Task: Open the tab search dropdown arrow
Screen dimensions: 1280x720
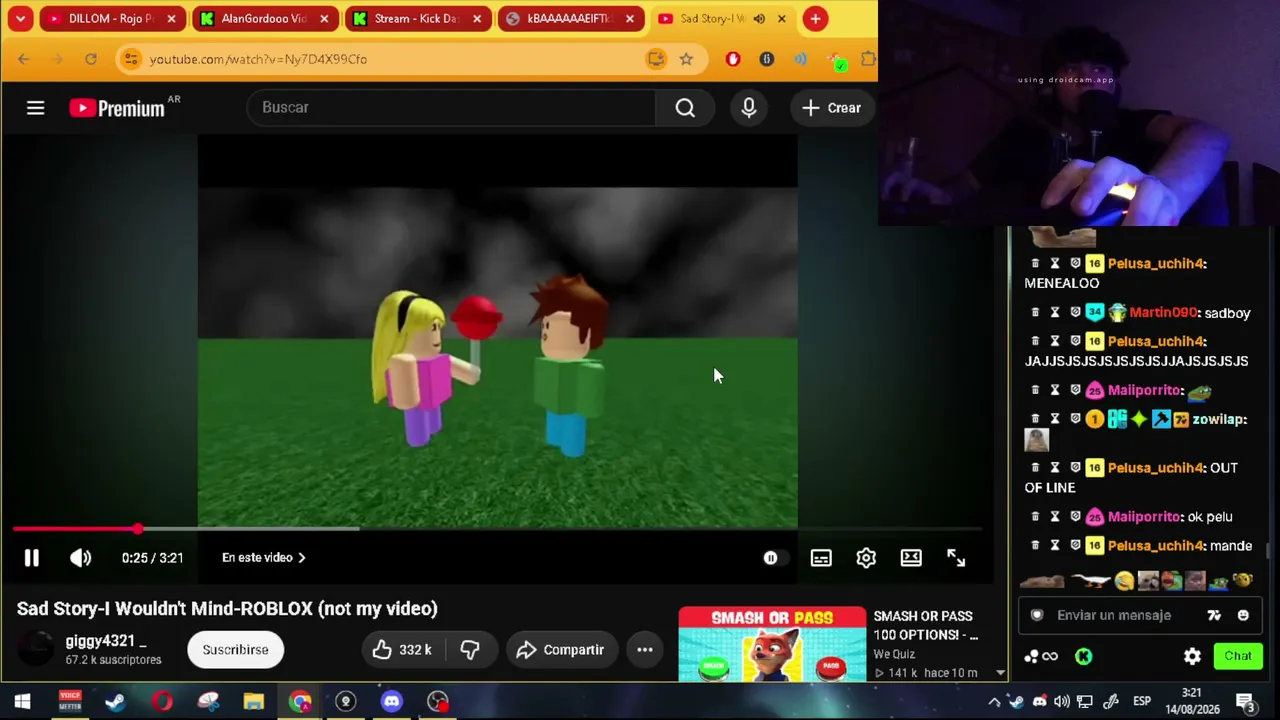Action: click(20, 19)
